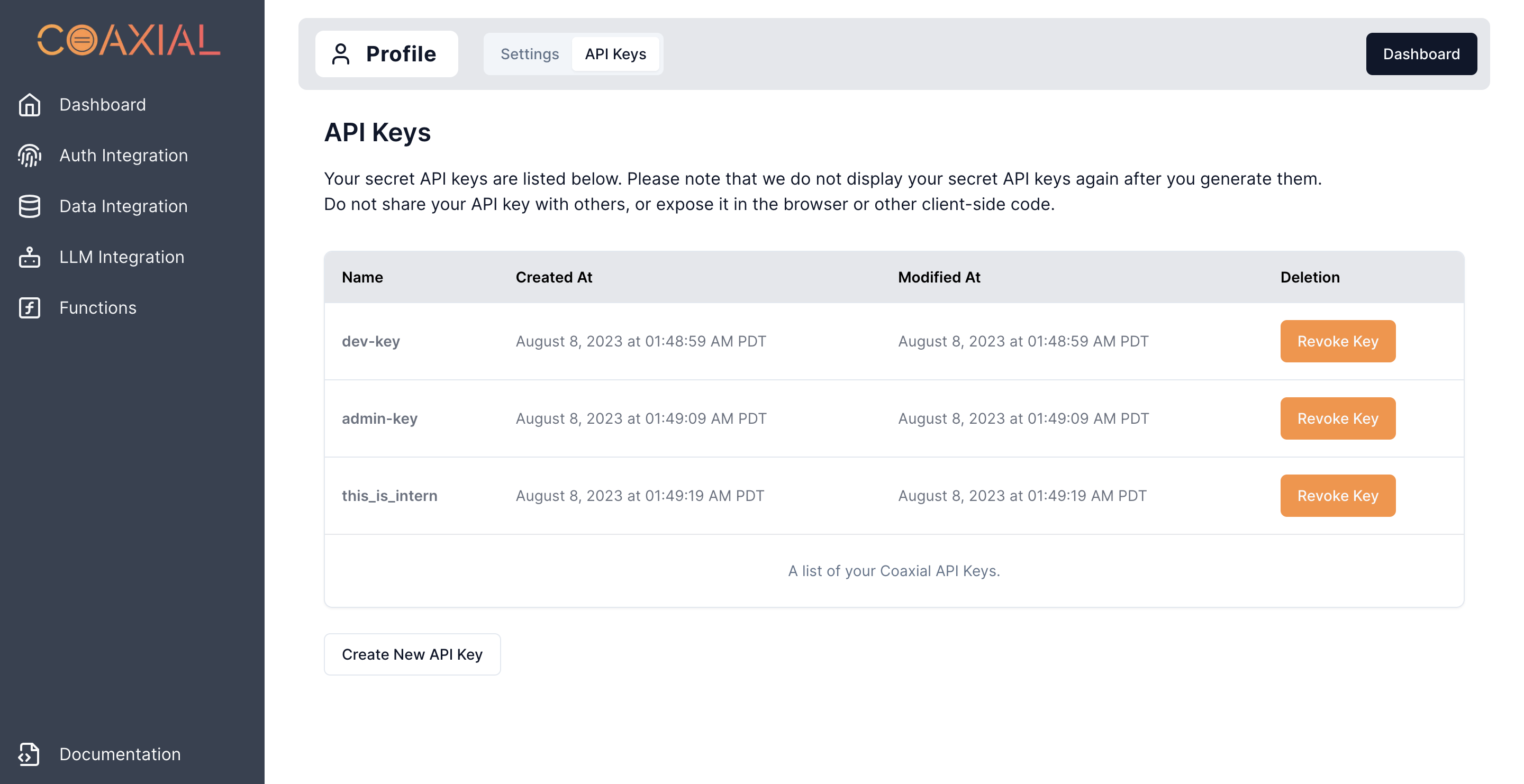Click the Profile header button

click(x=386, y=53)
